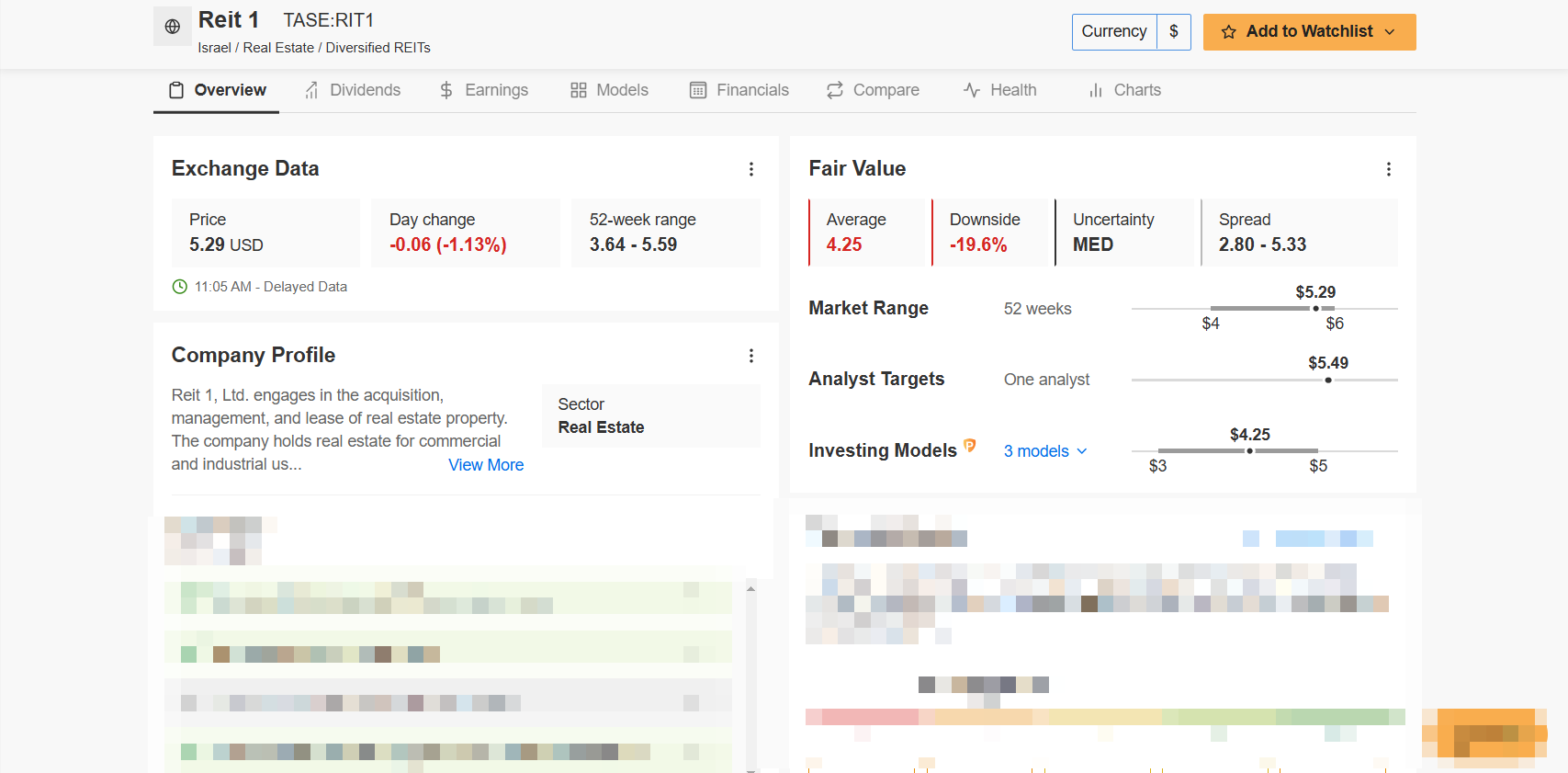Click the Compare arrows icon
The image size is (1568, 773).
[x=835, y=90]
